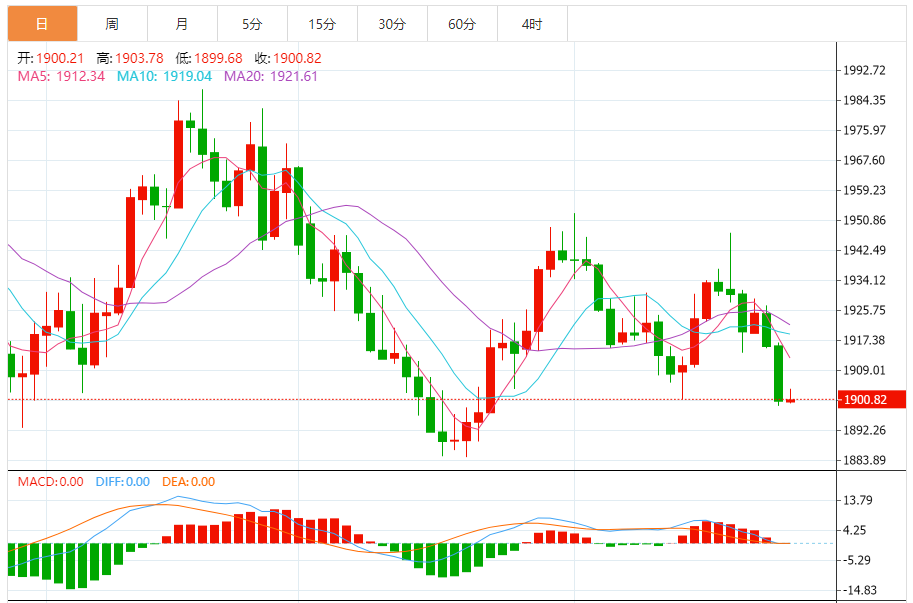
Task: Click the 收:1900.82 close price value
Action: [x=288, y=58]
